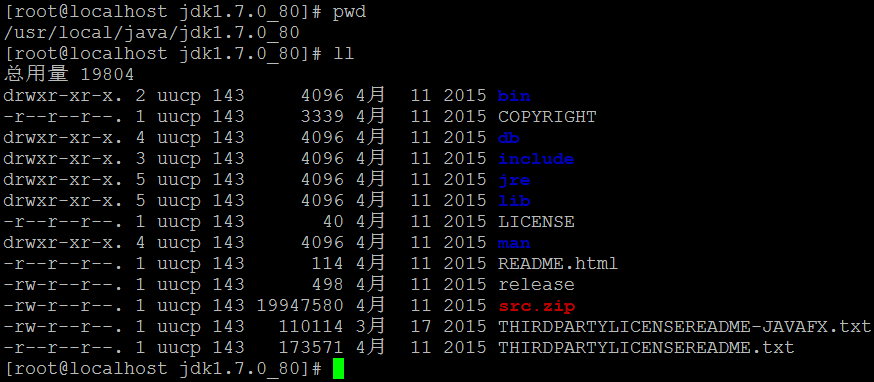874x382 pixels.
Task: Click THIRDPARTYLICENSEREADME-JAVAFX.txt file name
Action: 683,327
